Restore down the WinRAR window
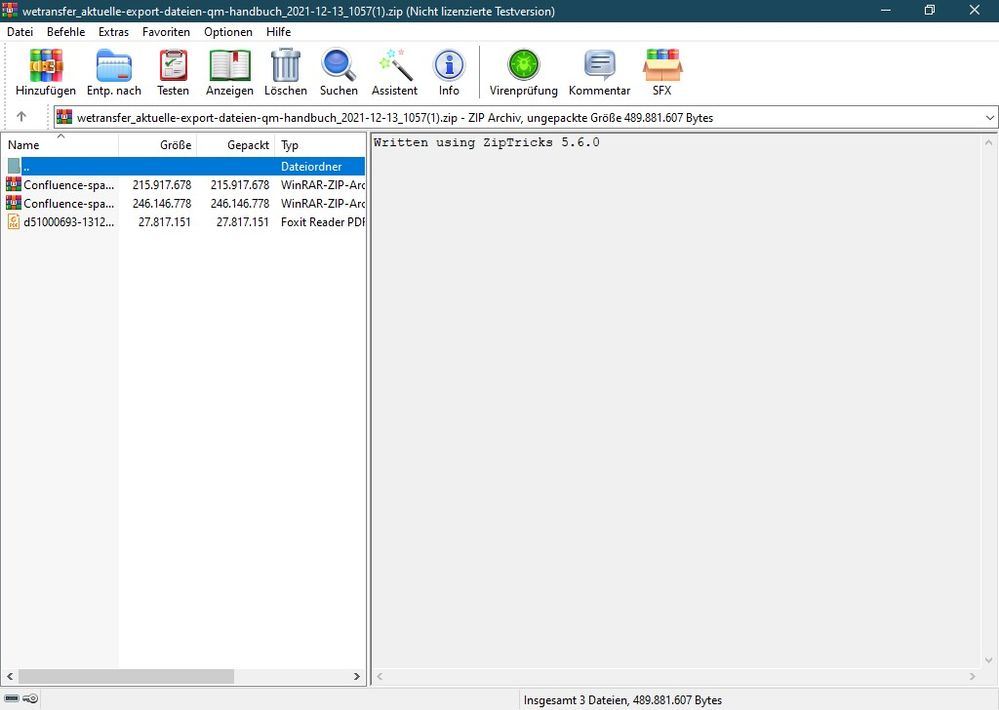This screenshot has width=999, height=710. pyautogui.click(x=930, y=10)
